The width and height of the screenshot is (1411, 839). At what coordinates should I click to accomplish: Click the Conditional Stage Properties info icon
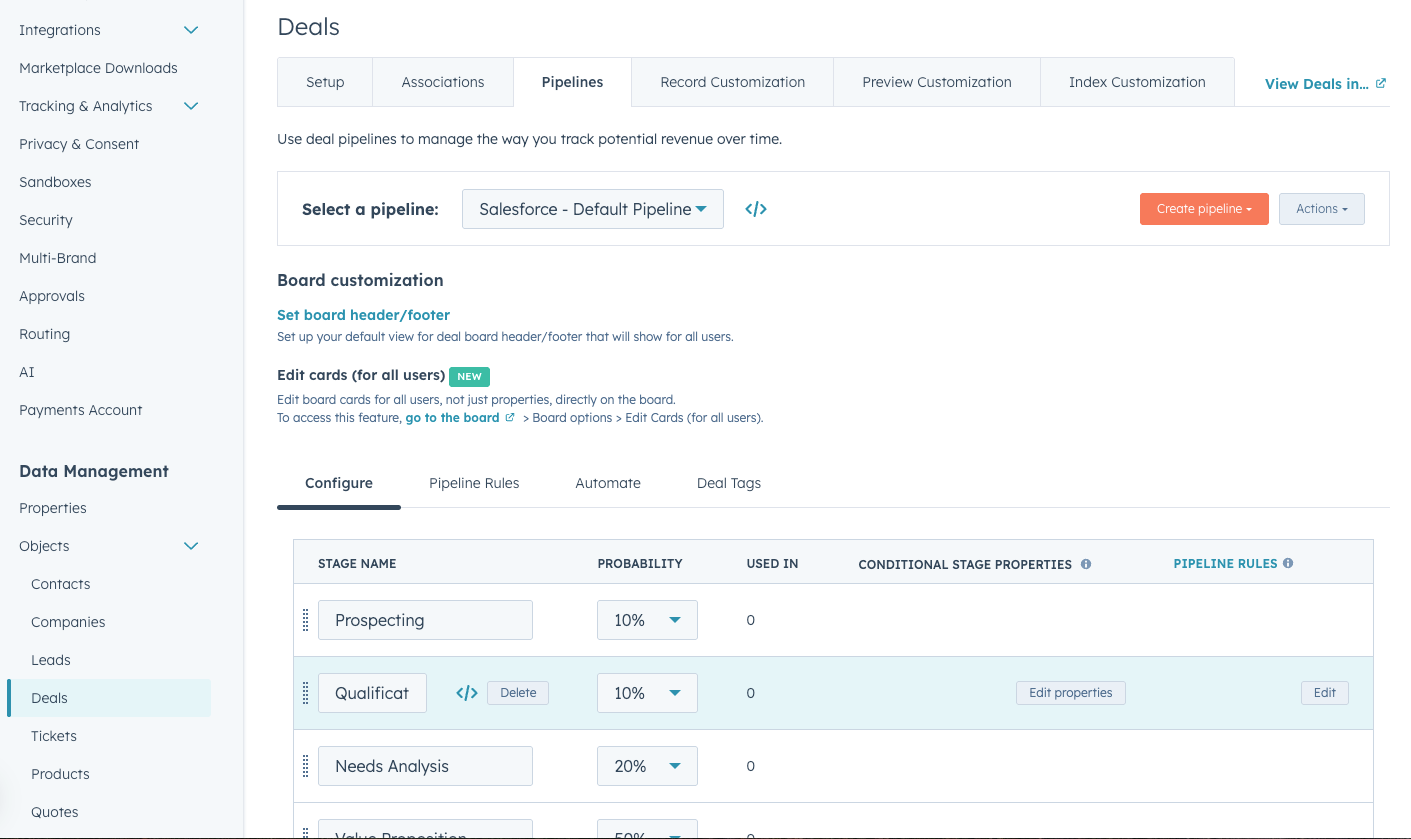click(x=1086, y=564)
